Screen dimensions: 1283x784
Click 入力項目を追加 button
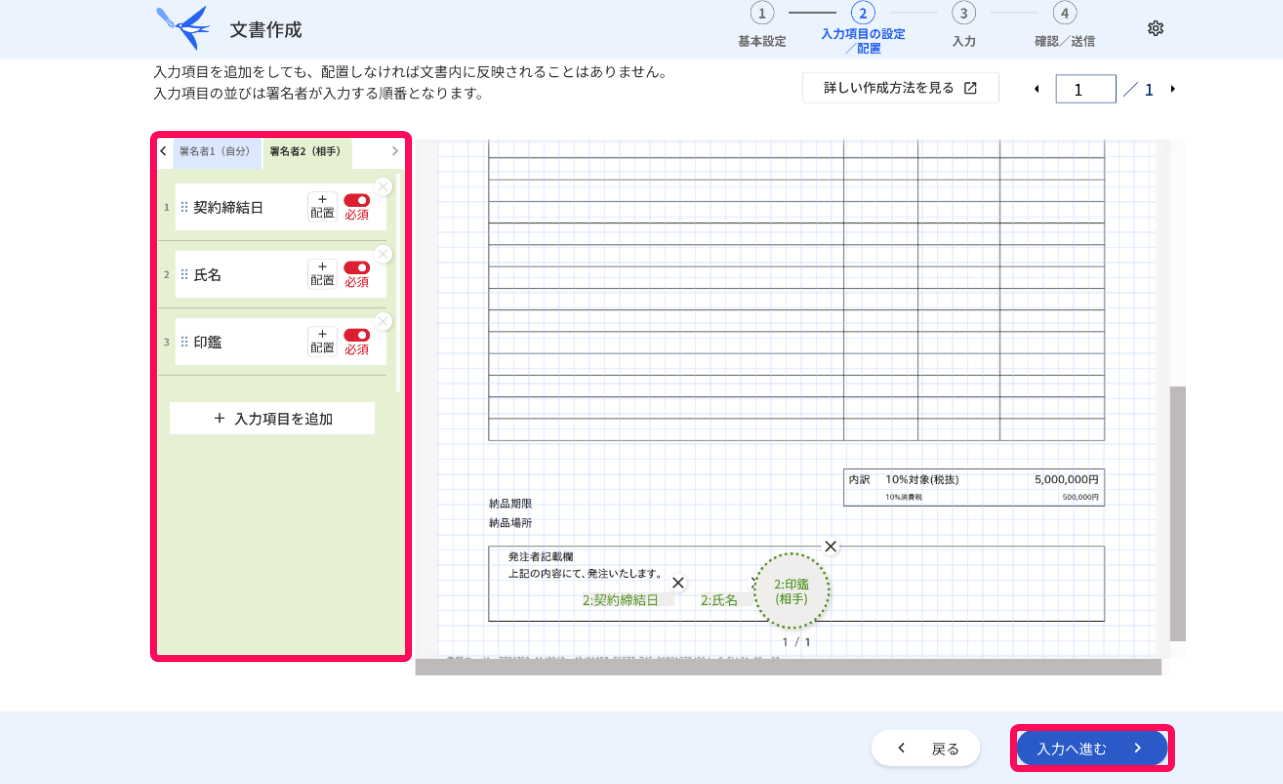(x=272, y=418)
